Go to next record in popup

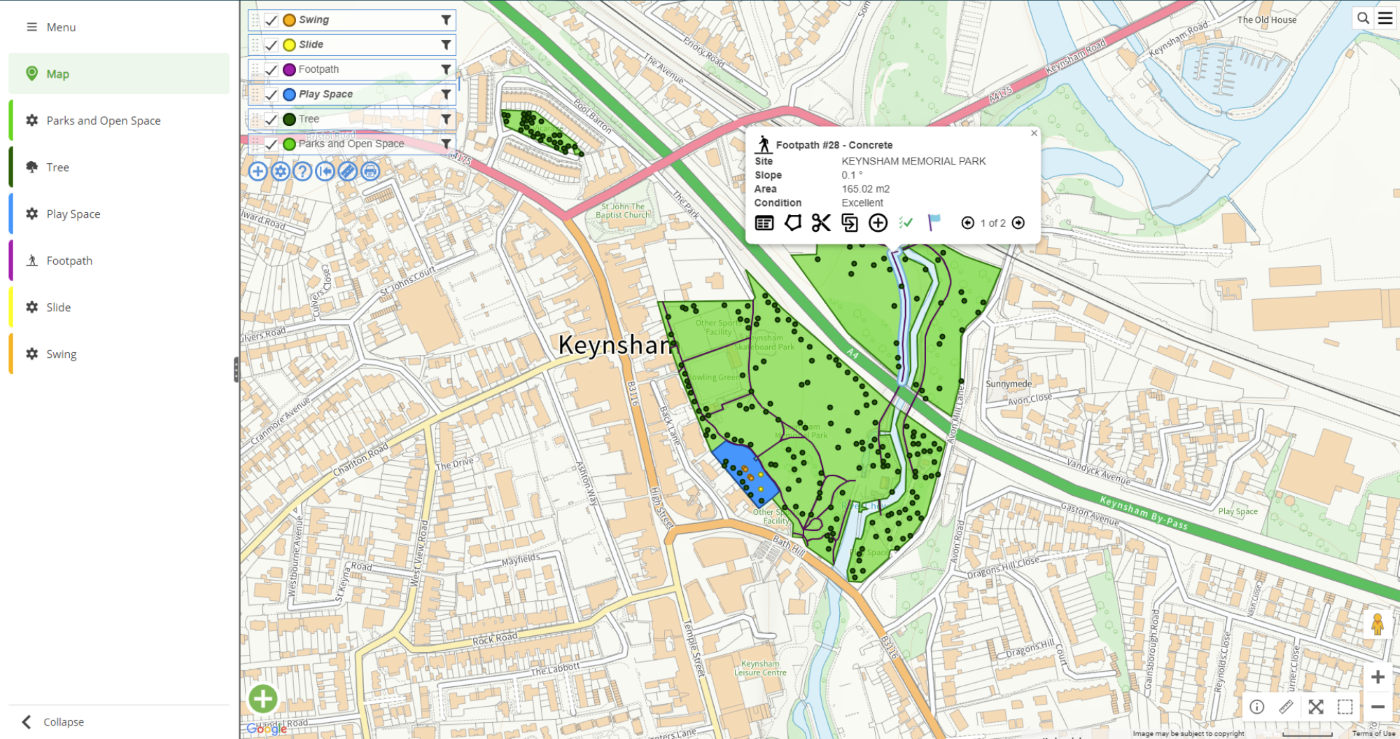click(1018, 223)
